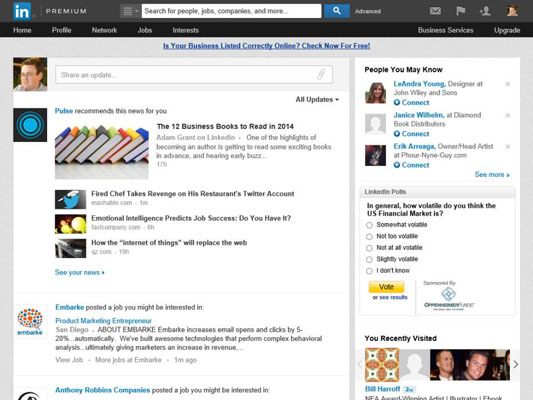This screenshot has height=400, width=533.
Task: Click the LinkedIn logo
Action: coord(22,11)
